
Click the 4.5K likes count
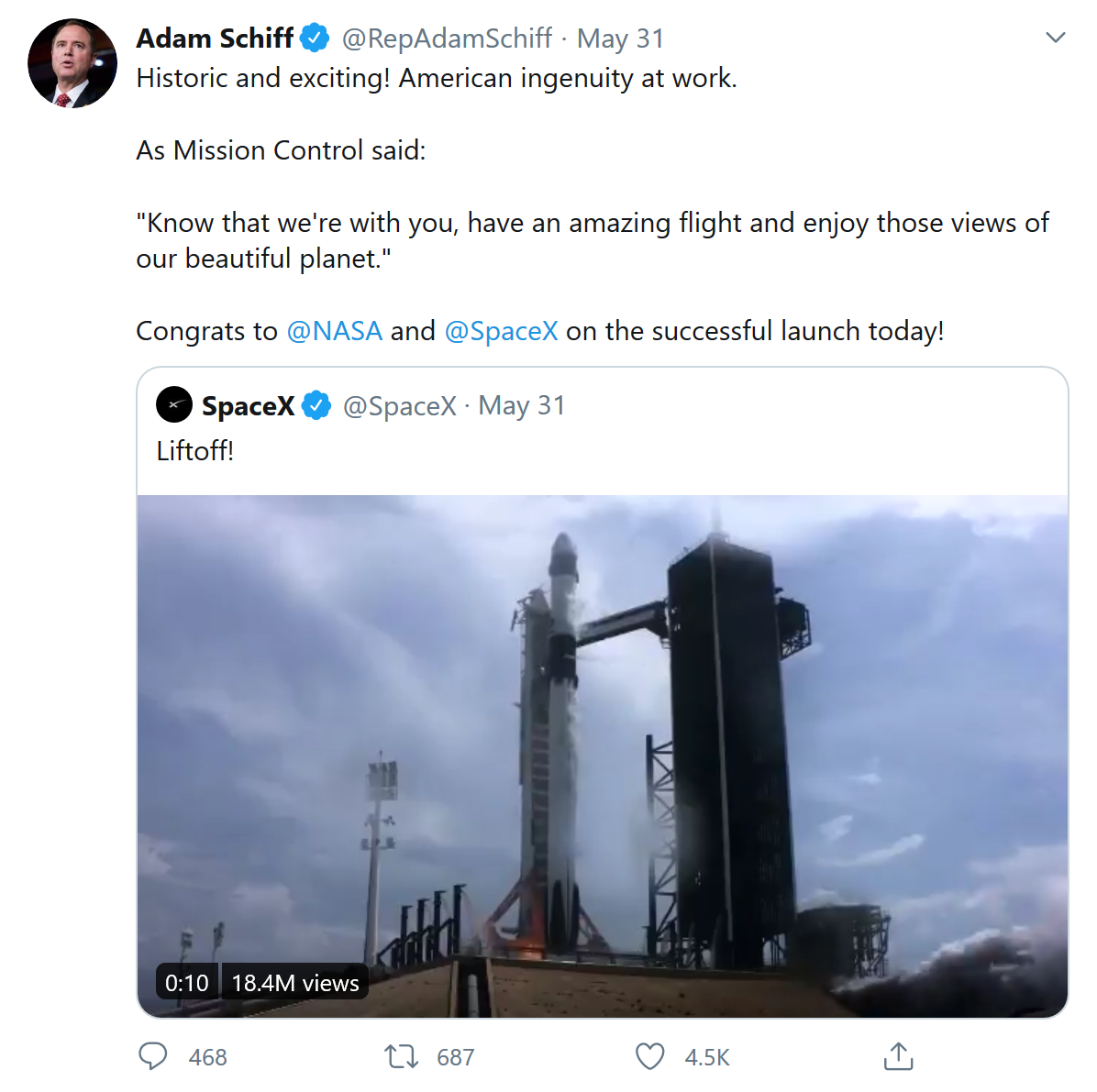(707, 1057)
